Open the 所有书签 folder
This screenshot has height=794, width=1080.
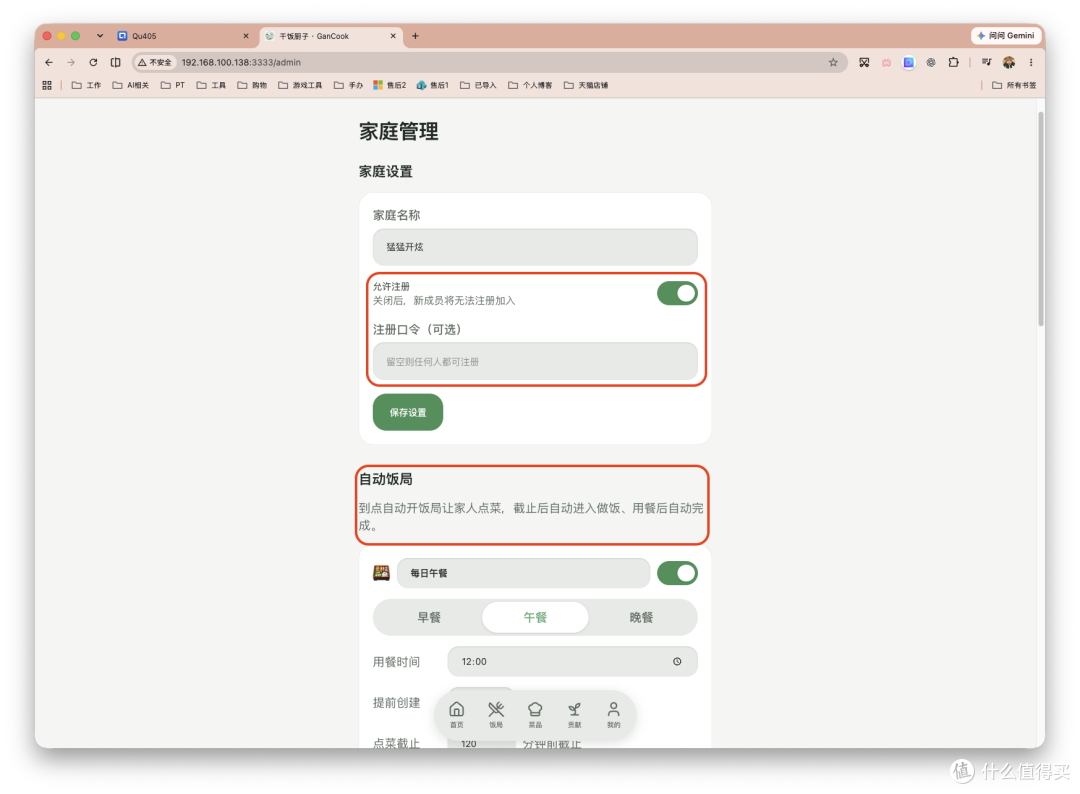pyautogui.click(x=1014, y=85)
